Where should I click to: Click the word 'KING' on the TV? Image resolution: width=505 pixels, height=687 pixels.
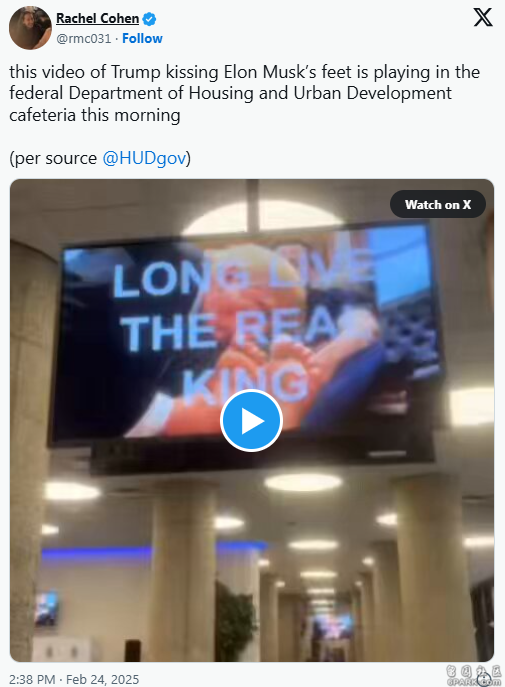(x=245, y=383)
